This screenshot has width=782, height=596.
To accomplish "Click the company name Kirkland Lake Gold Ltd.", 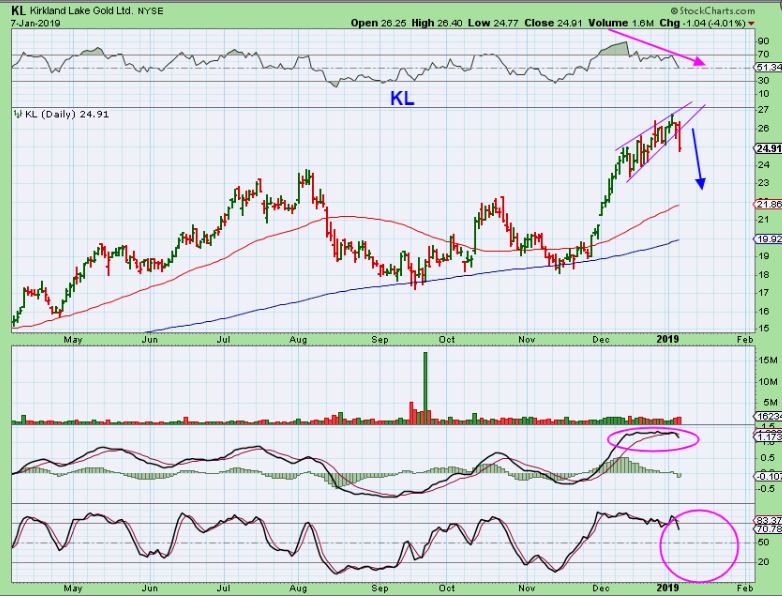I will coord(84,11).
